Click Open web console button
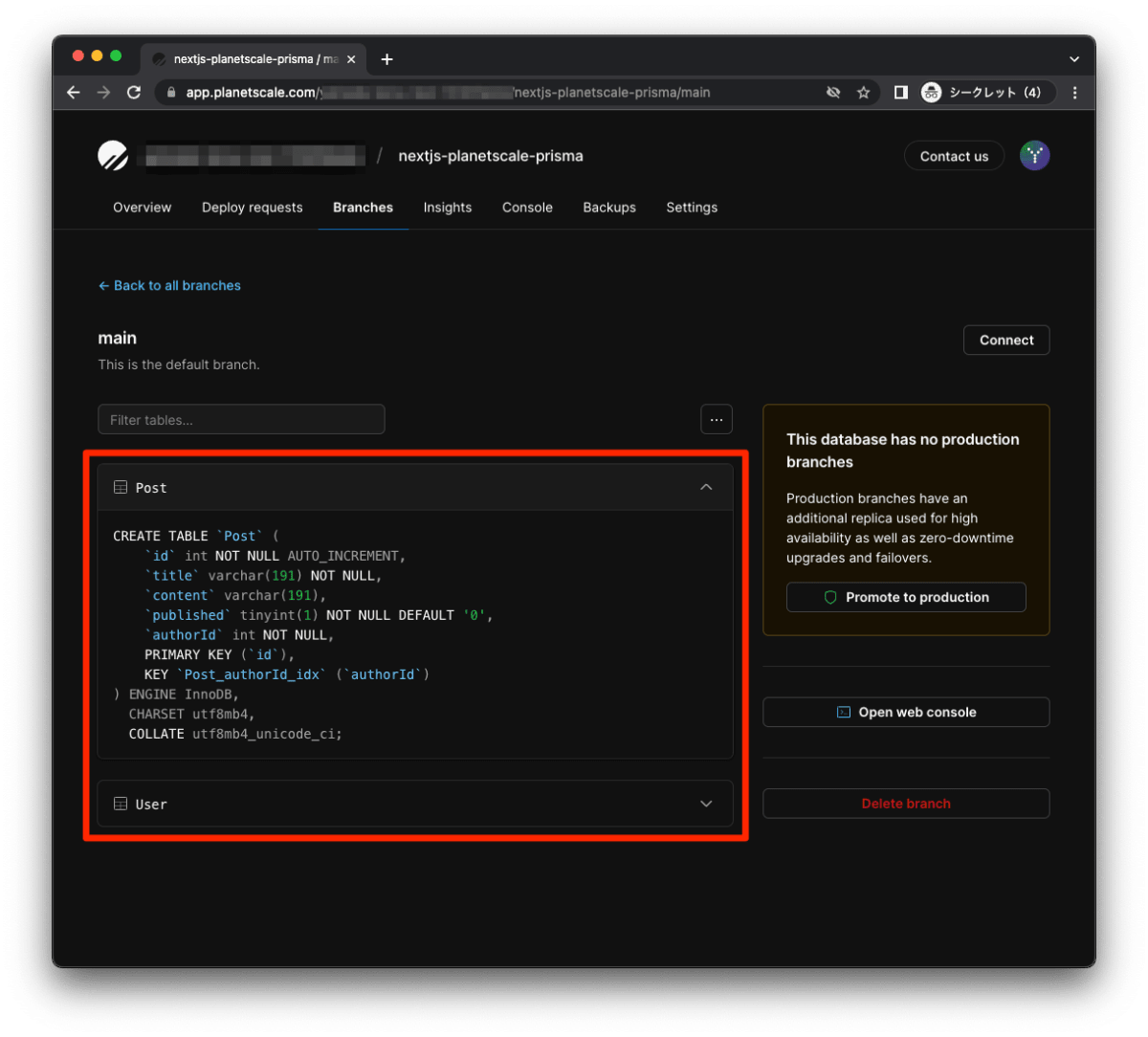This screenshot has height=1037, width=1148. pyautogui.click(x=906, y=712)
